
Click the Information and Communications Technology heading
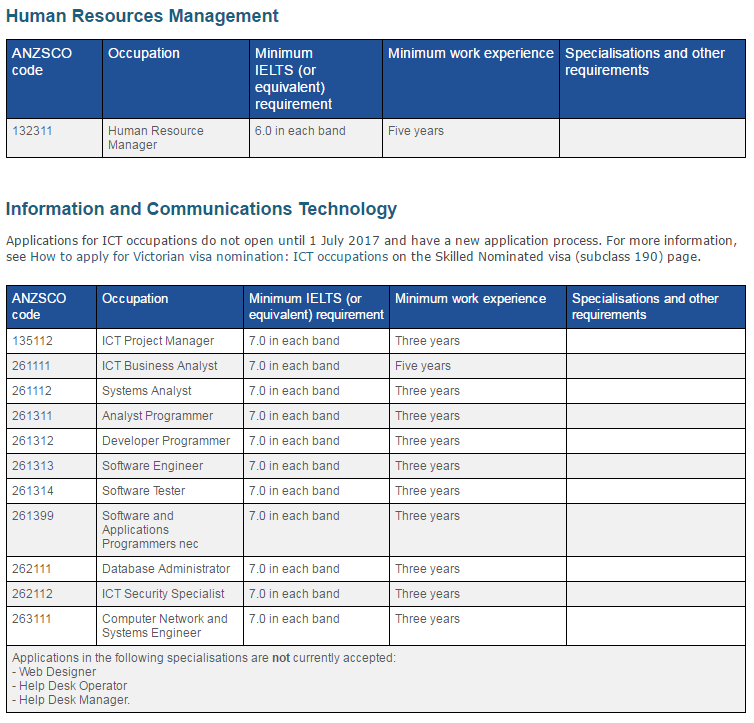[x=201, y=209]
